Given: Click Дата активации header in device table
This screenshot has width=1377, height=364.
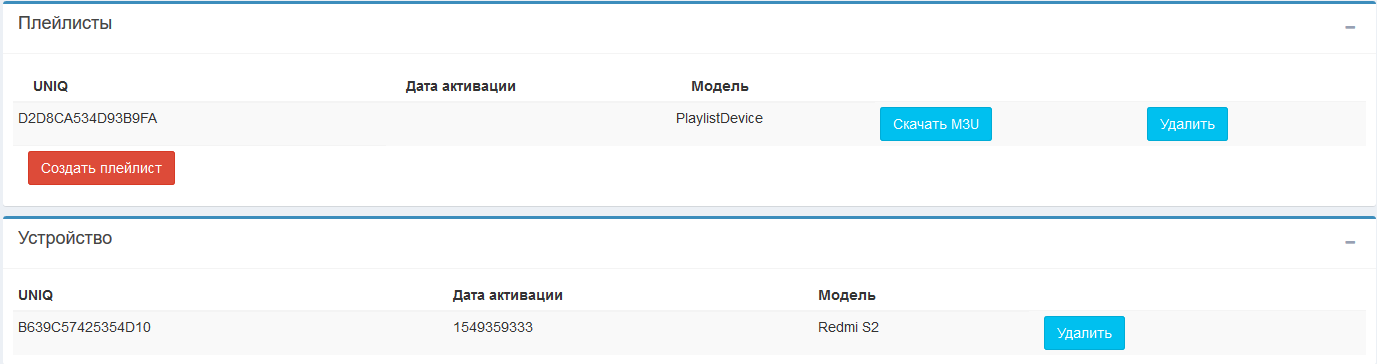Looking at the screenshot, I should pos(508,295).
